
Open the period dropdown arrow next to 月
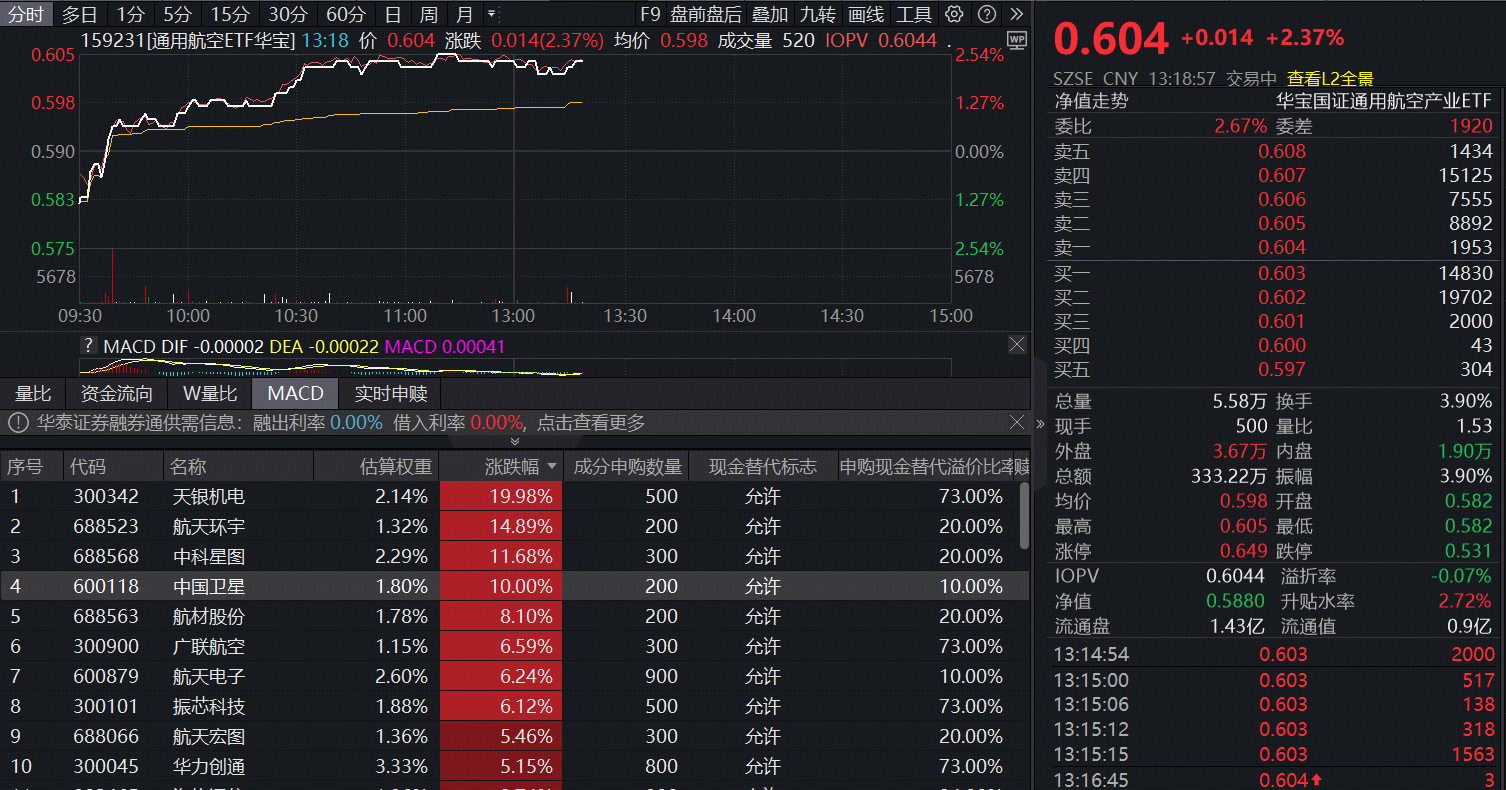click(x=491, y=14)
